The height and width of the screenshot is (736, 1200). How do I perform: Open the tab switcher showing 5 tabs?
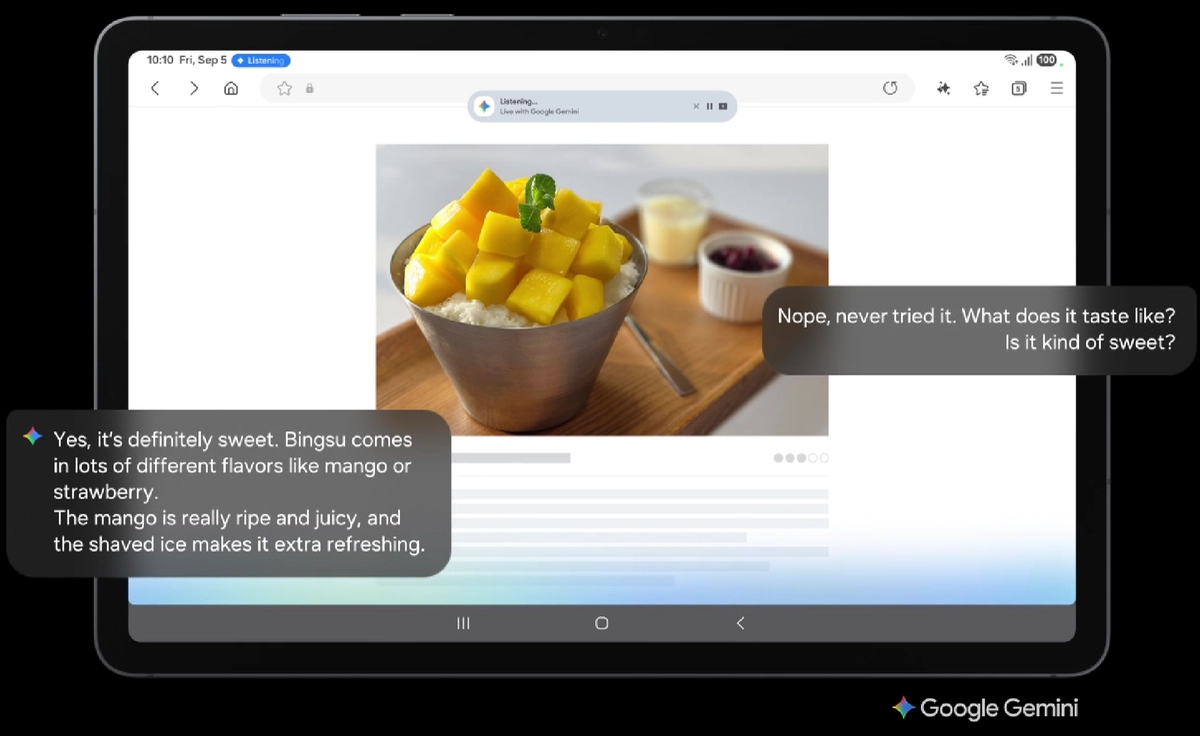pos(1018,88)
